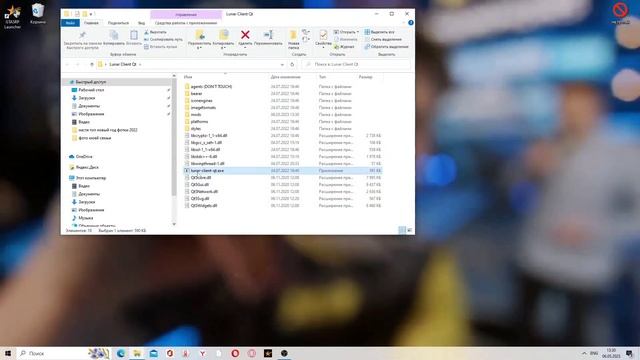Screen dimensions: 640x360
Task: Click the navigation pane scrollbar down arrow
Action: pos(174,224)
